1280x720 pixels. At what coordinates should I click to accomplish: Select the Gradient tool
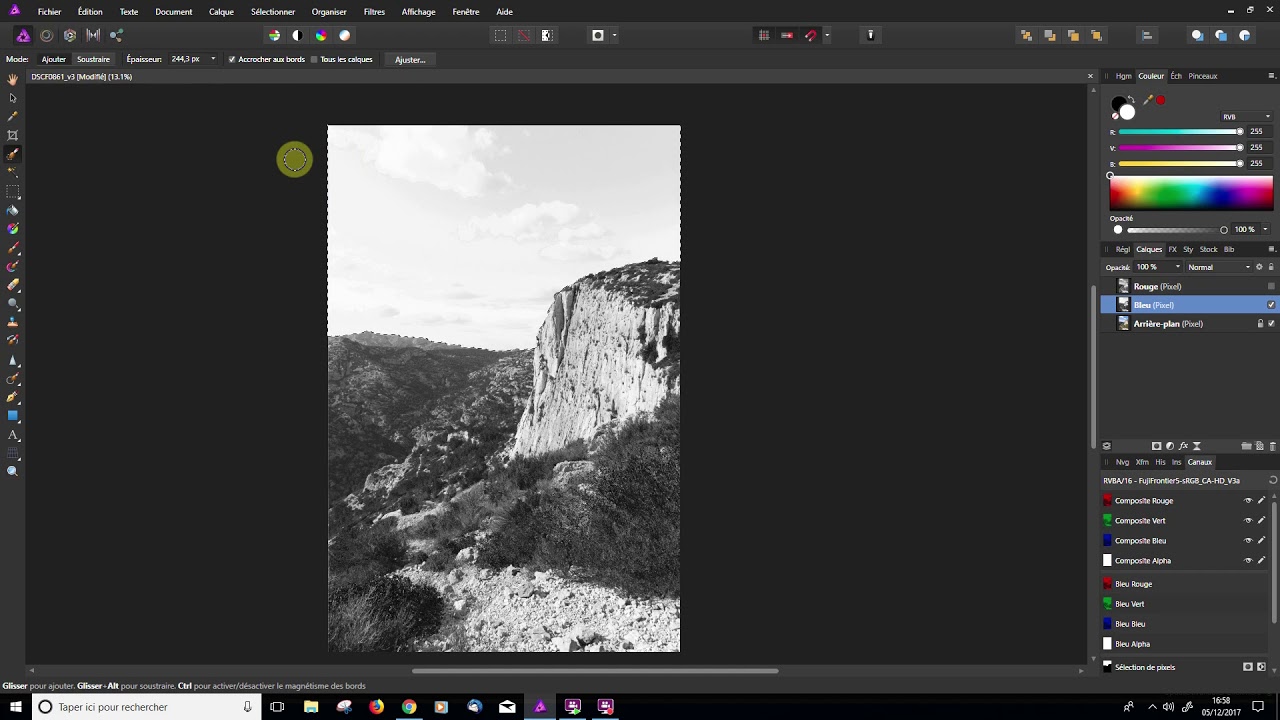[13, 229]
